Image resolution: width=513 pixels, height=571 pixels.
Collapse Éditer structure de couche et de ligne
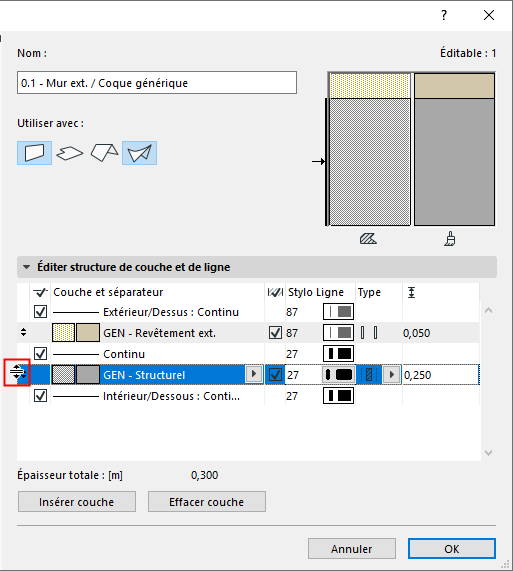tap(27, 267)
